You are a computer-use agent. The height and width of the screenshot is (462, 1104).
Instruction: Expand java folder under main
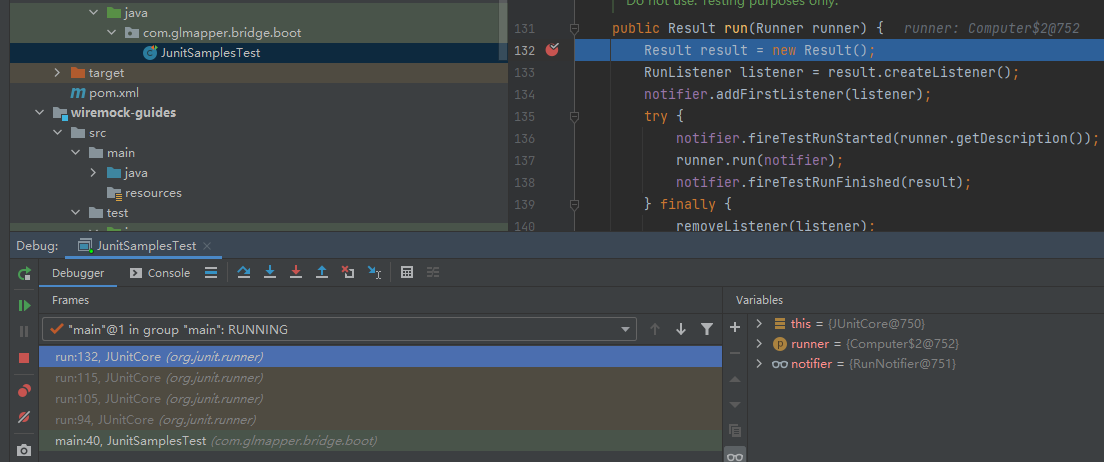click(x=94, y=173)
